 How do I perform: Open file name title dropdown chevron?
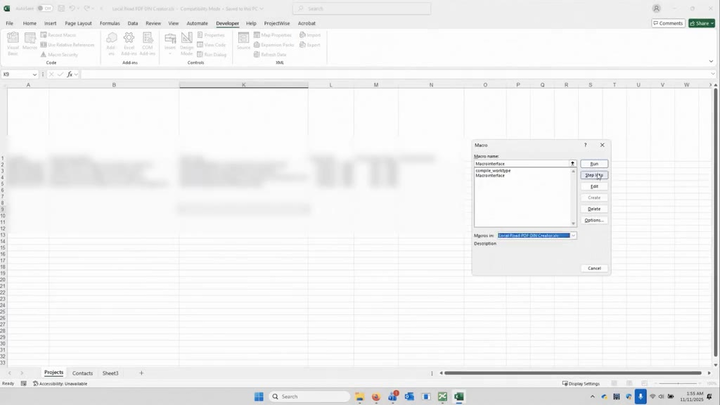(262, 9)
